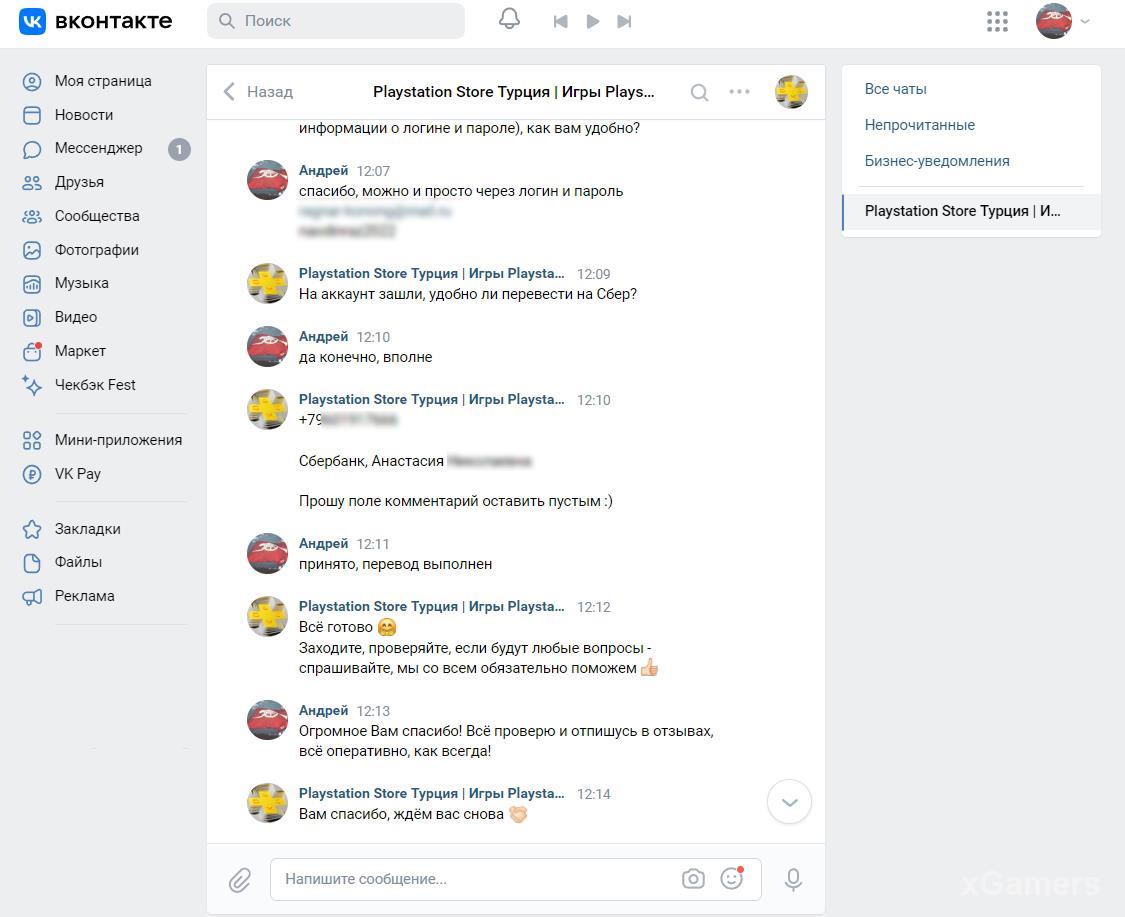Open Сообщества from the sidebar
Image resolution: width=1125 pixels, height=917 pixels.
(x=97, y=216)
